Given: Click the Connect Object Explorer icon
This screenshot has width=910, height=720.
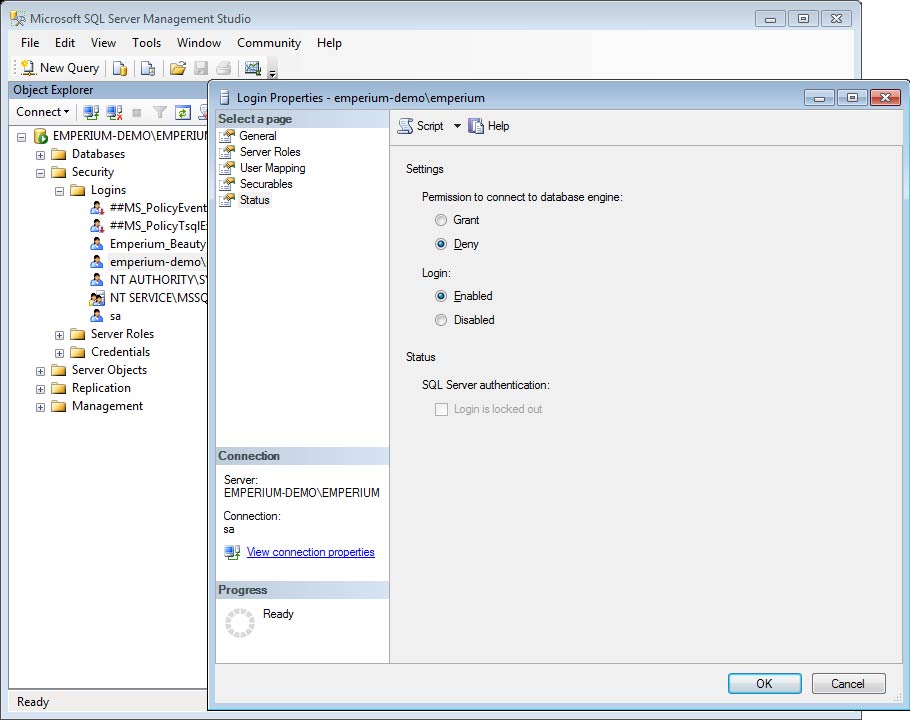Looking at the screenshot, I should click(91, 112).
